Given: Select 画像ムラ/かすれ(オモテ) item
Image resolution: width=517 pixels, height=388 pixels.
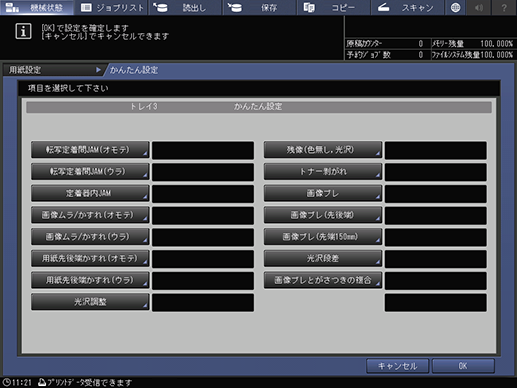Looking at the screenshot, I should pos(90,215).
